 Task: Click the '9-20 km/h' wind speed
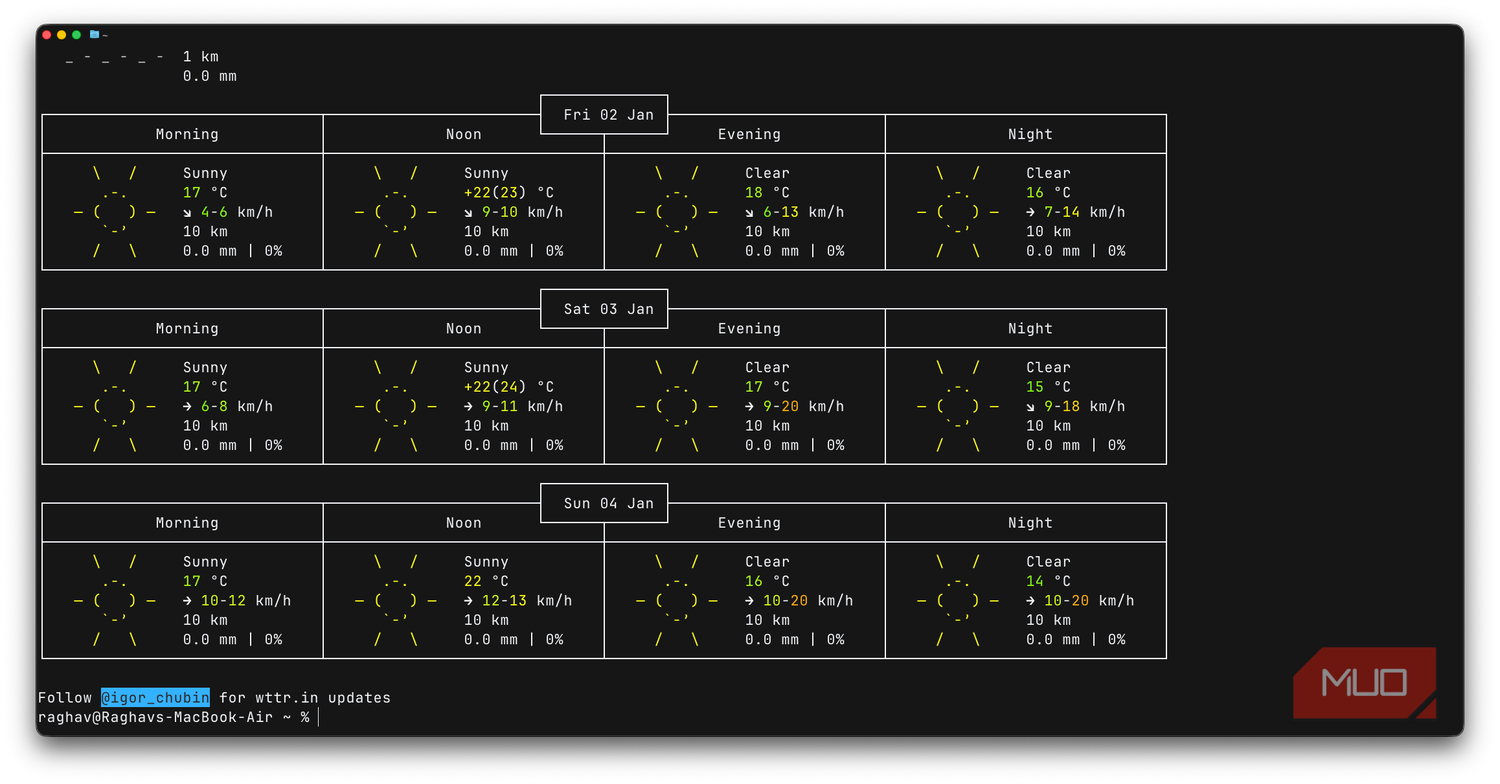[804, 406]
